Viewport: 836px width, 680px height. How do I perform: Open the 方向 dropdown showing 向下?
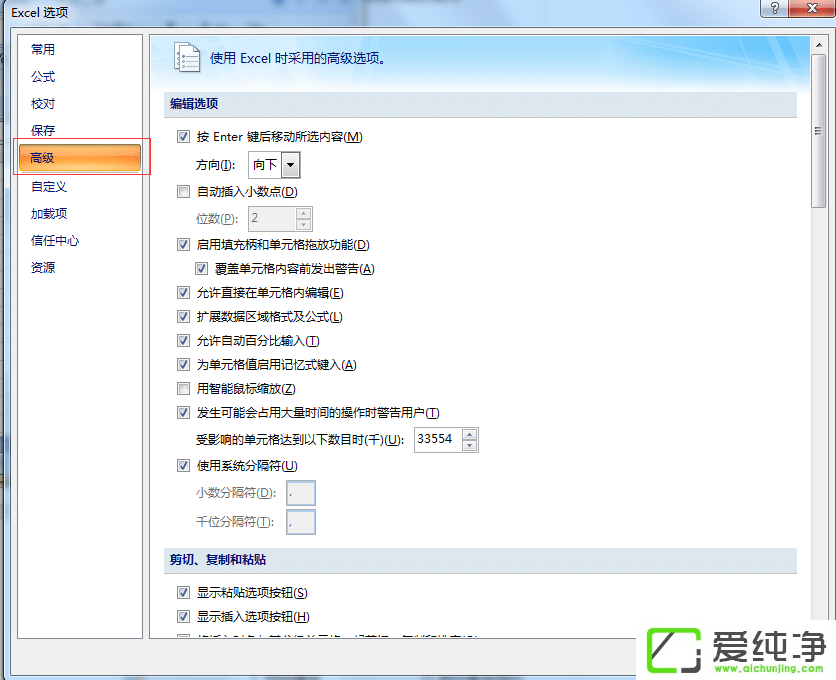(x=290, y=165)
